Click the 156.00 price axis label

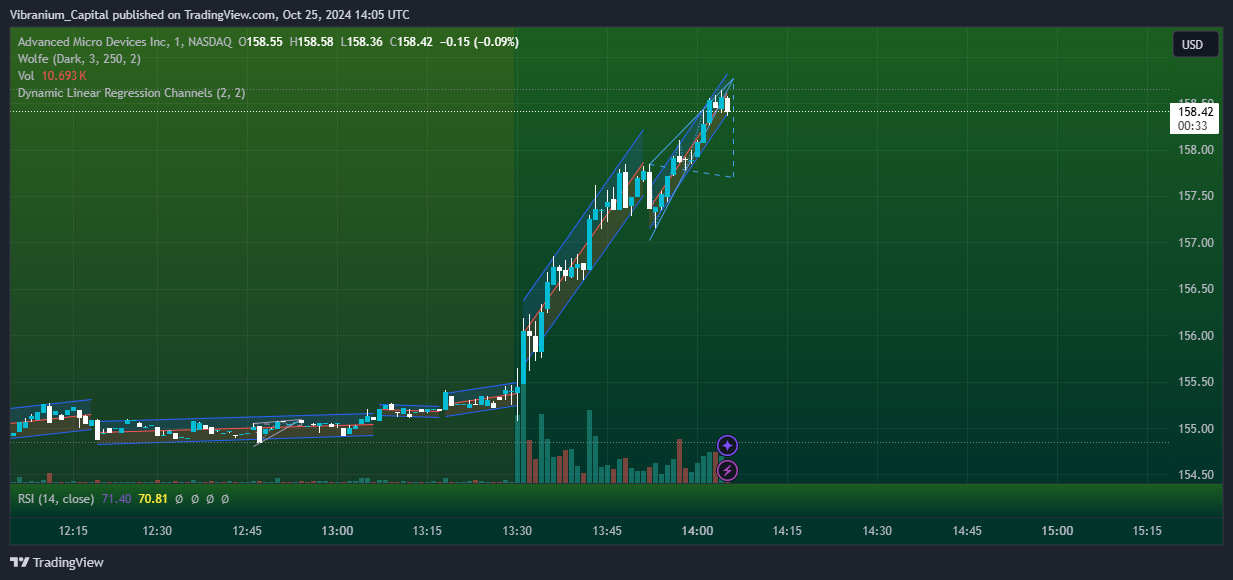tap(1195, 336)
